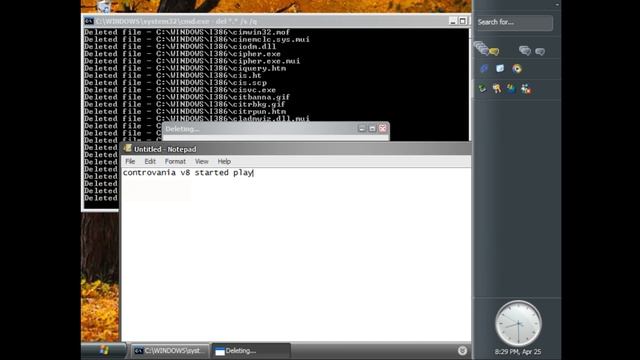The image size is (640, 360).
Task: Expand hidden system tray icons
Action: pyautogui.click(x=462, y=351)
